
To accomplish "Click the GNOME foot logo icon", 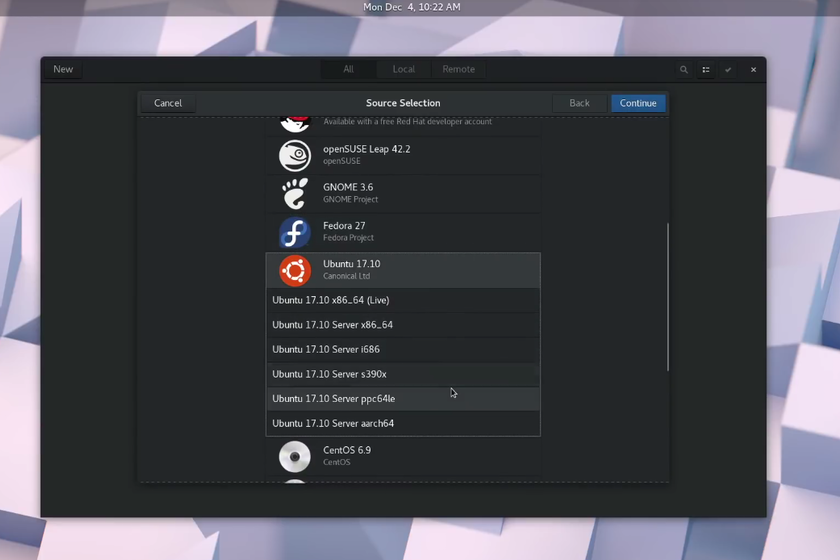I will pos(295,193).
